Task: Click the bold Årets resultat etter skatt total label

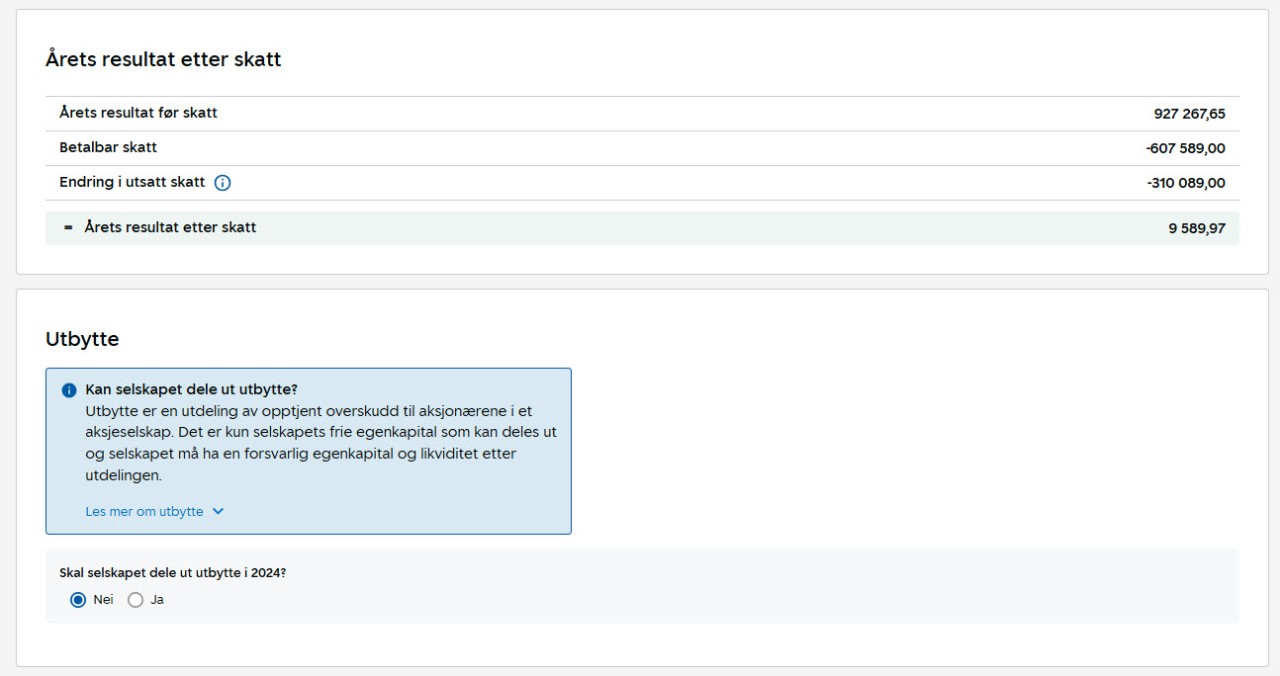Action: pyautogui.click(x=170, y=228)
